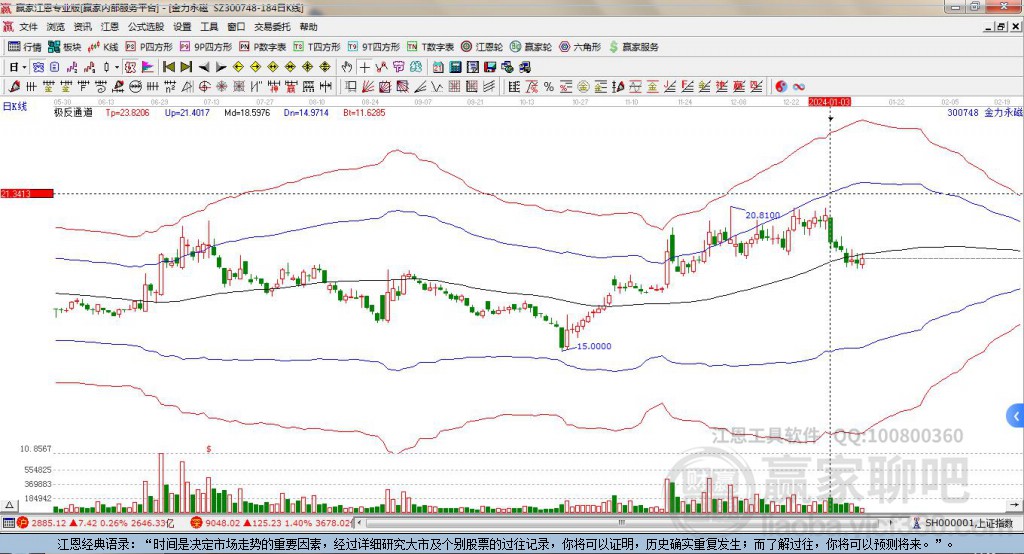The height and width of the screenshot is (554, 1024).
Task: Toggle the crosshair cursor tool
Action: tap(364, 67)
